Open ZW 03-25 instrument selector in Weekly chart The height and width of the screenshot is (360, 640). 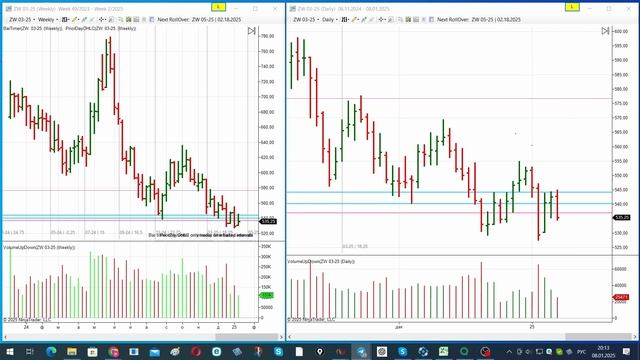click(x=22, y=19)
